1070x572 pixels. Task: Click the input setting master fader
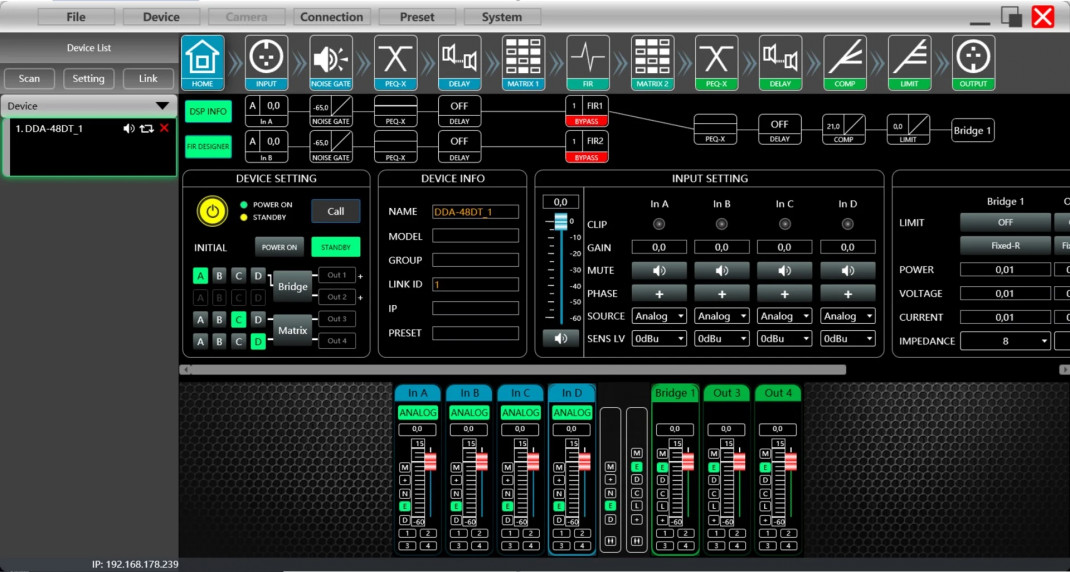tap(560, 220)
